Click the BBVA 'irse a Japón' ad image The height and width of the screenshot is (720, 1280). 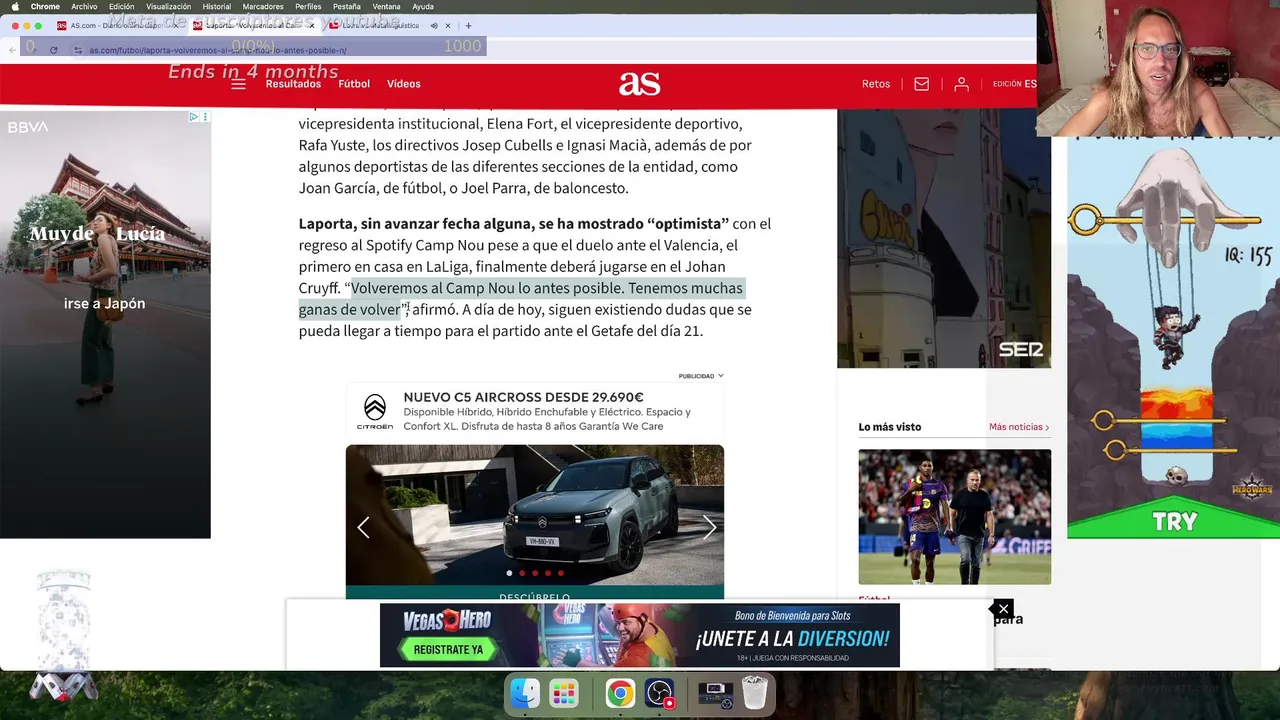click(x=105, y=324)
